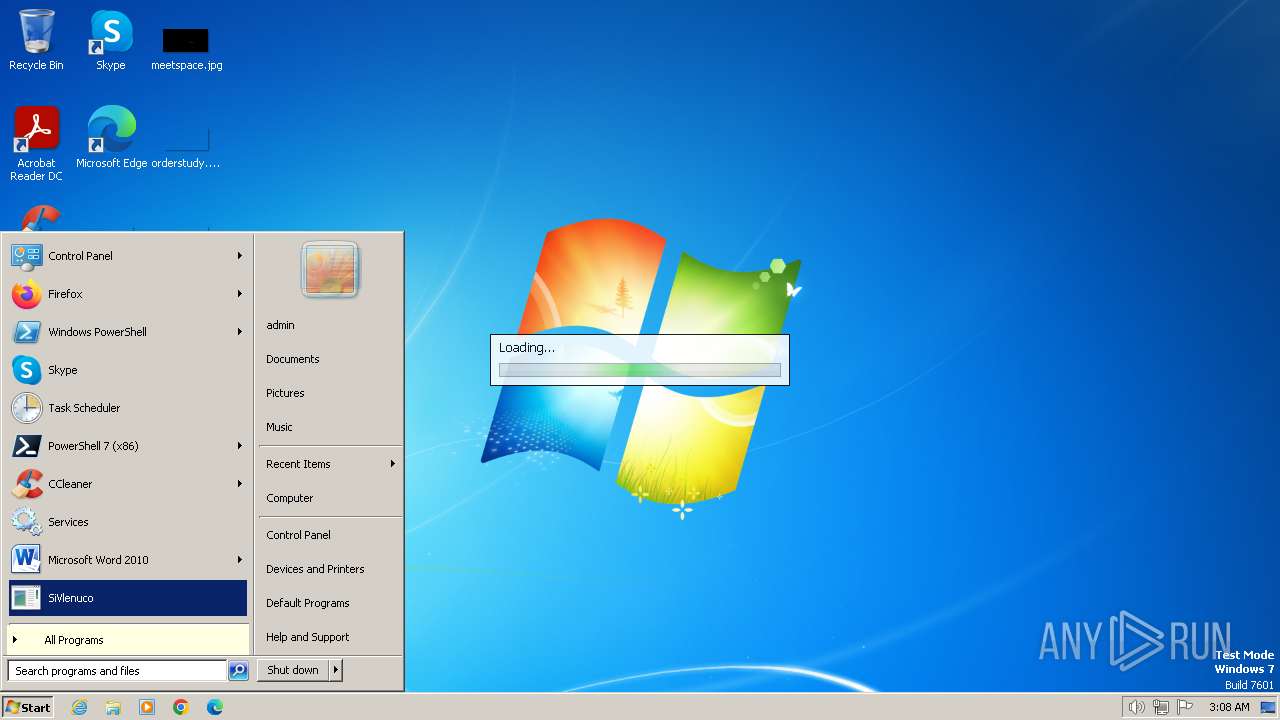Open Internet Explorer from the taskbar
The image size is (1280, 720).
pyautogui.click(x=79, y=707)
